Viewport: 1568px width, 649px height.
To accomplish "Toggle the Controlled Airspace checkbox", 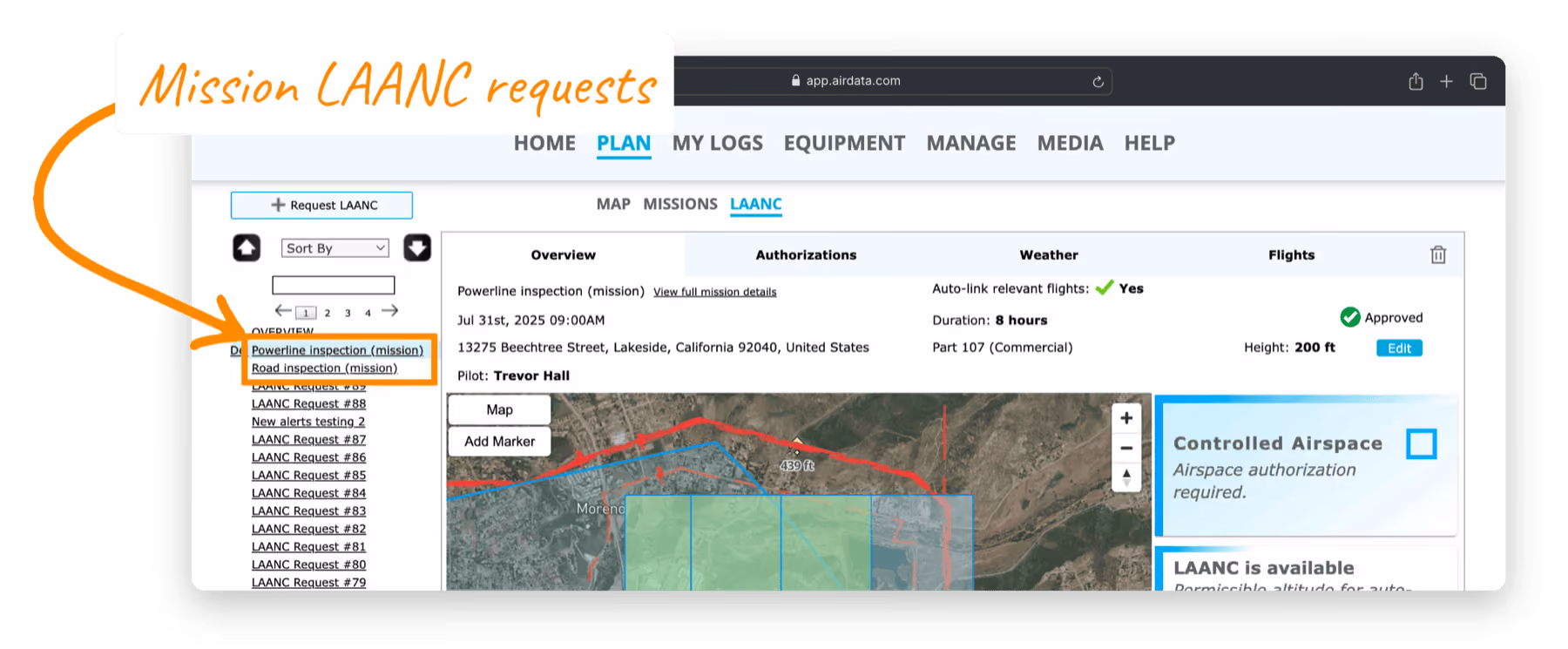I will [x=1421, y=444].
